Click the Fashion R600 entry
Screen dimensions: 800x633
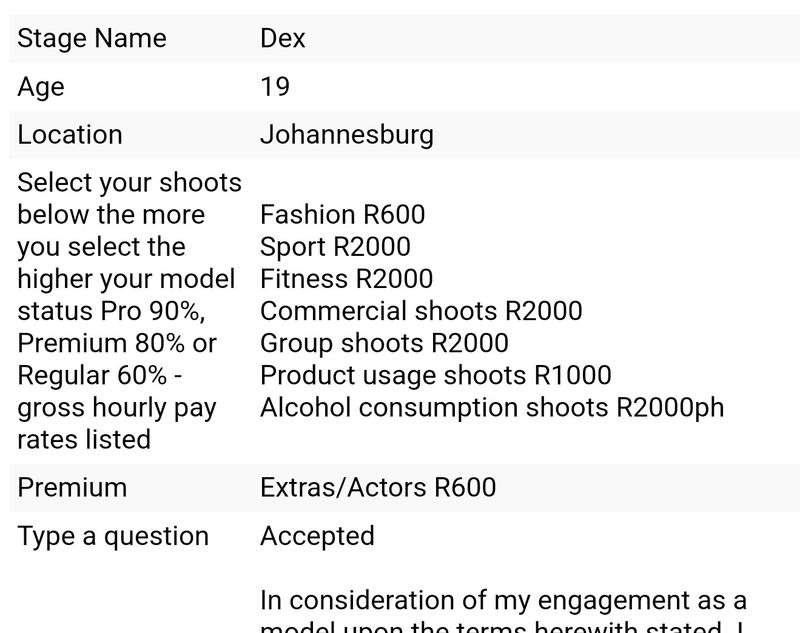point(342,214)
